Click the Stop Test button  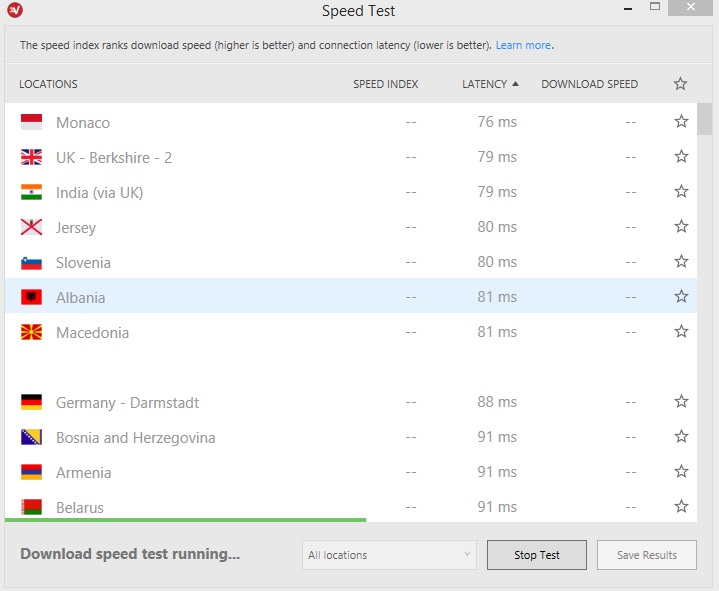(536, 555)
